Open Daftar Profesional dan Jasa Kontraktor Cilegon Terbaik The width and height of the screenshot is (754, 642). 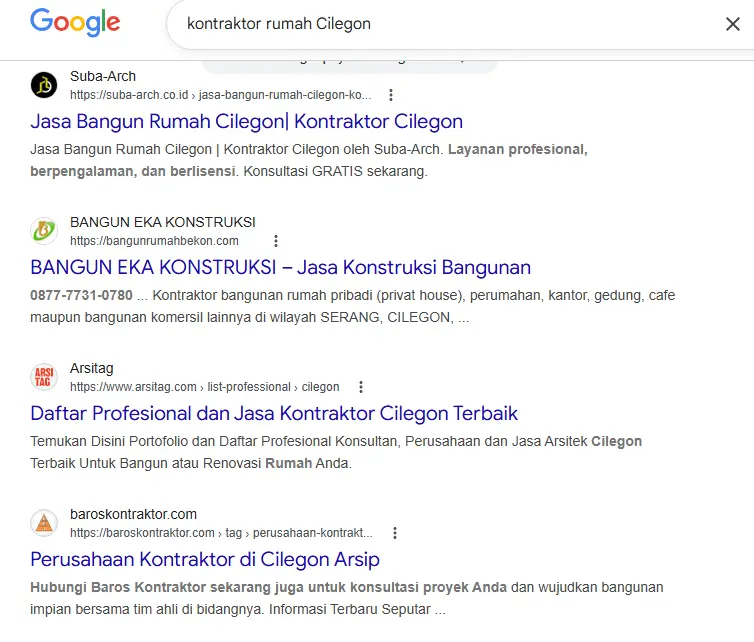(274, 414)
